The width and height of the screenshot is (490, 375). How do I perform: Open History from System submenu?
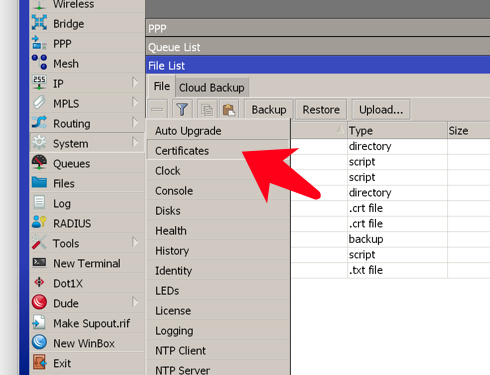click(218, 251)
